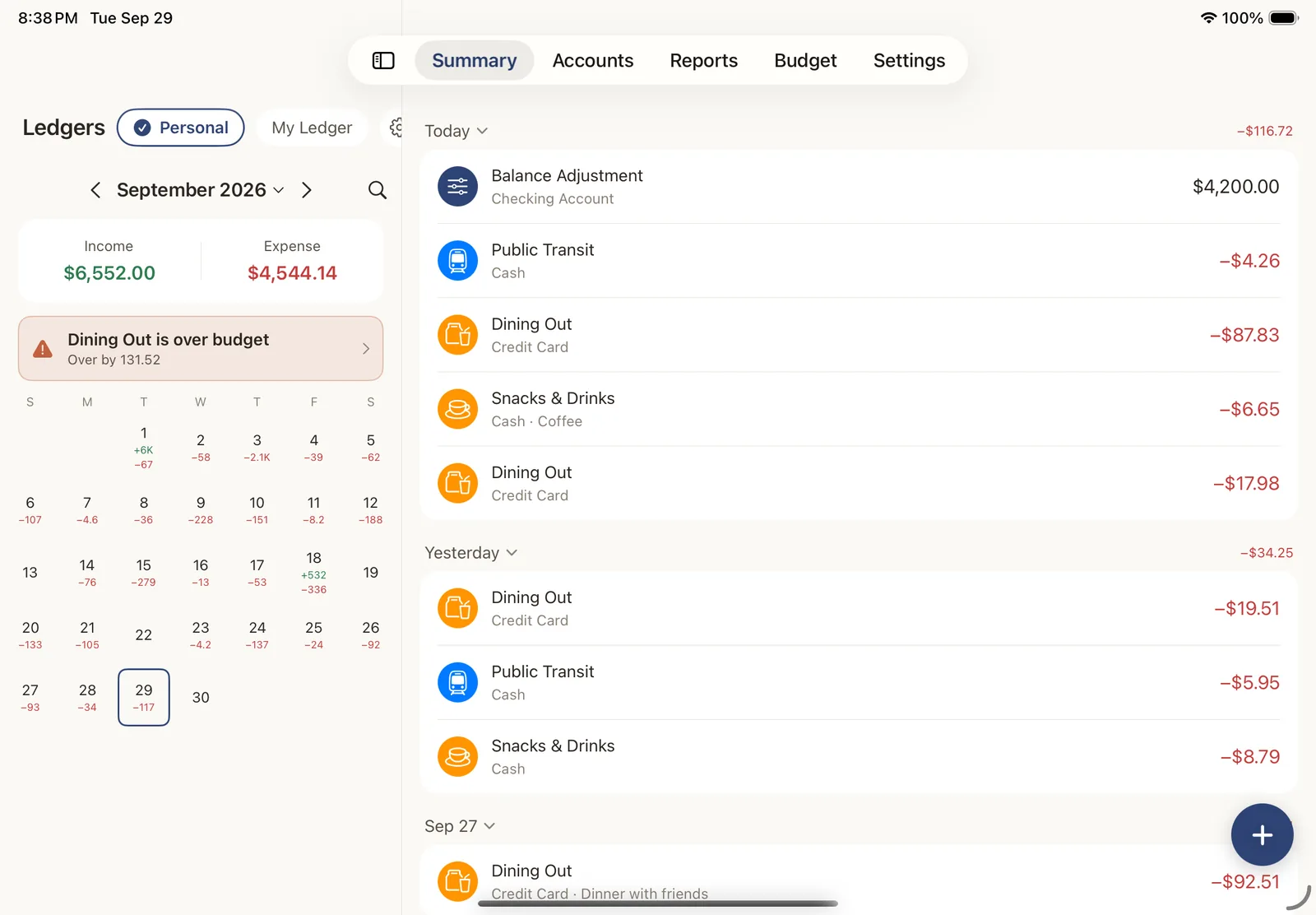The height and width of the screenshot is (915, 1316).
Task: Open the September 2026 month picker
Action: pyautogui.click(x=200, y=190)
